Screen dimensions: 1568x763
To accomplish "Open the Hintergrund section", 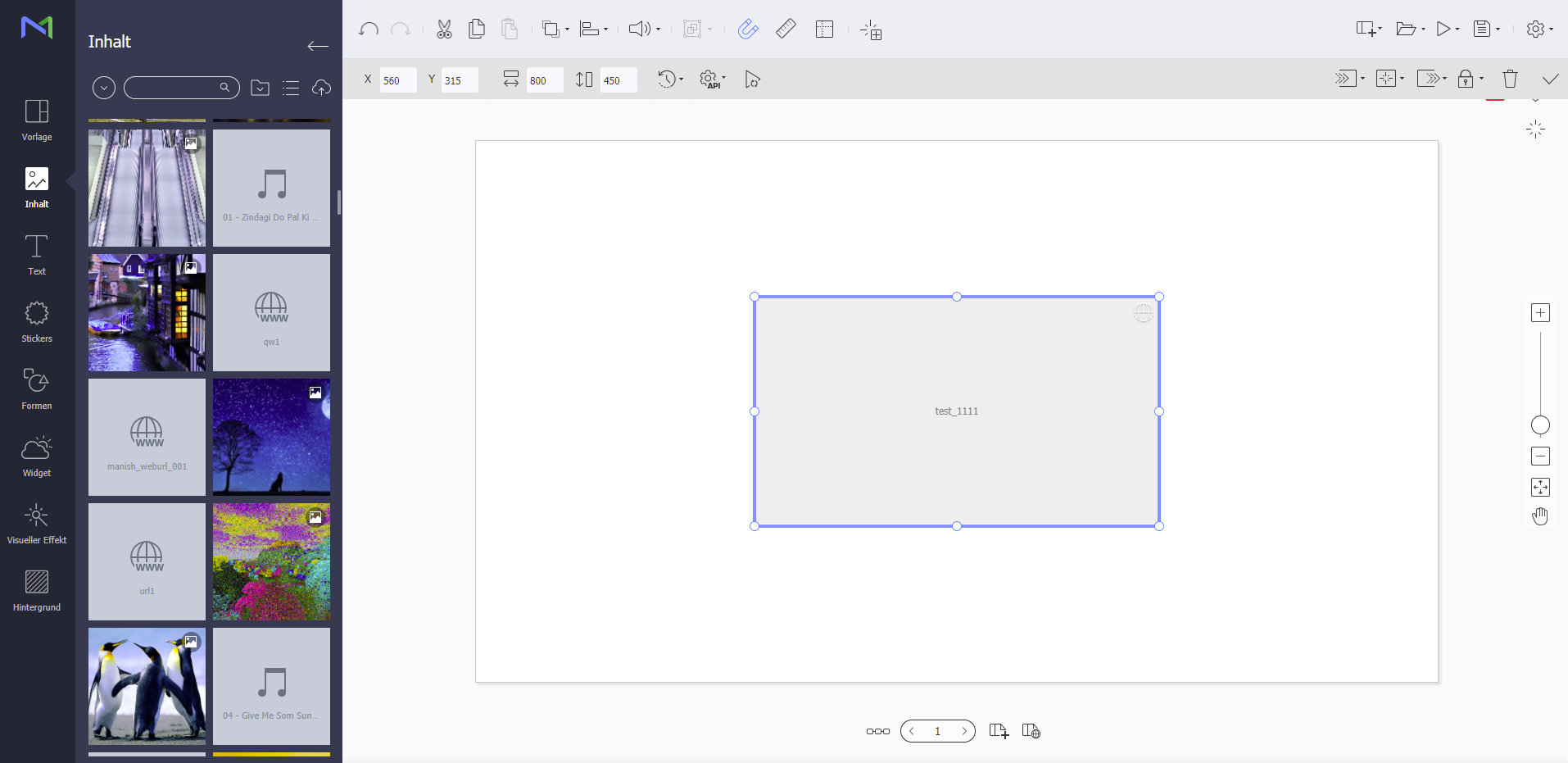I will click(x=37, y=590).
